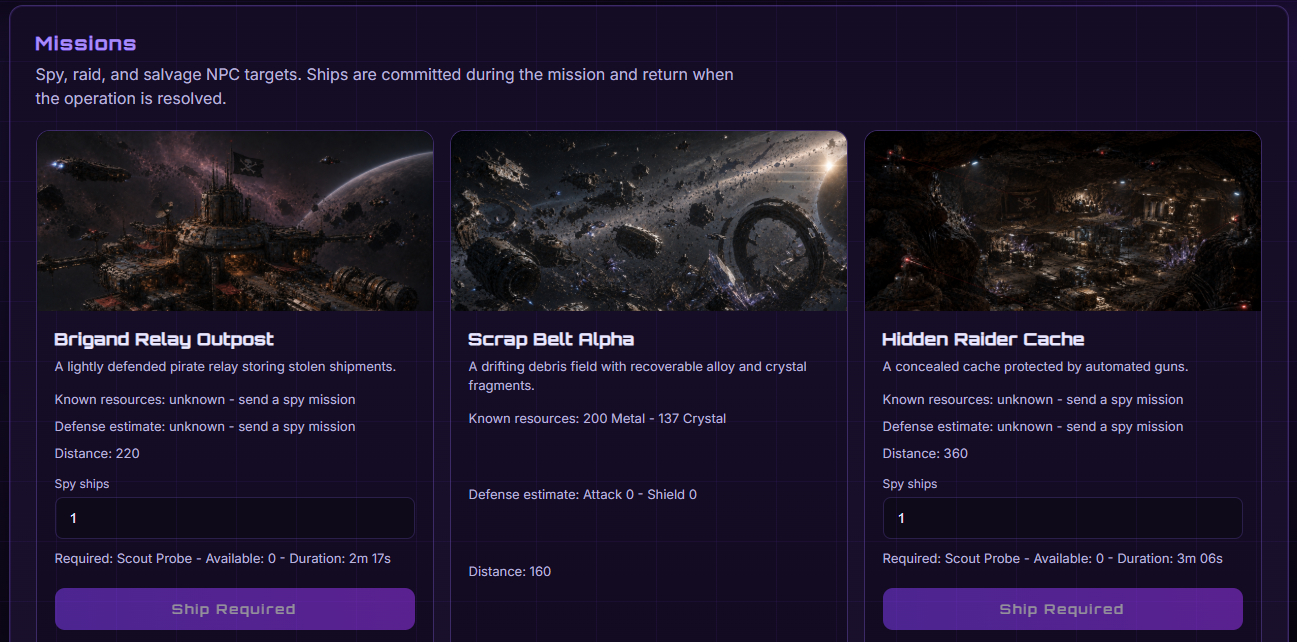Select the Scrap Belt Alpha mission image
The width and height of the screenshot is (1297, 642).
(x=649, y=221)
